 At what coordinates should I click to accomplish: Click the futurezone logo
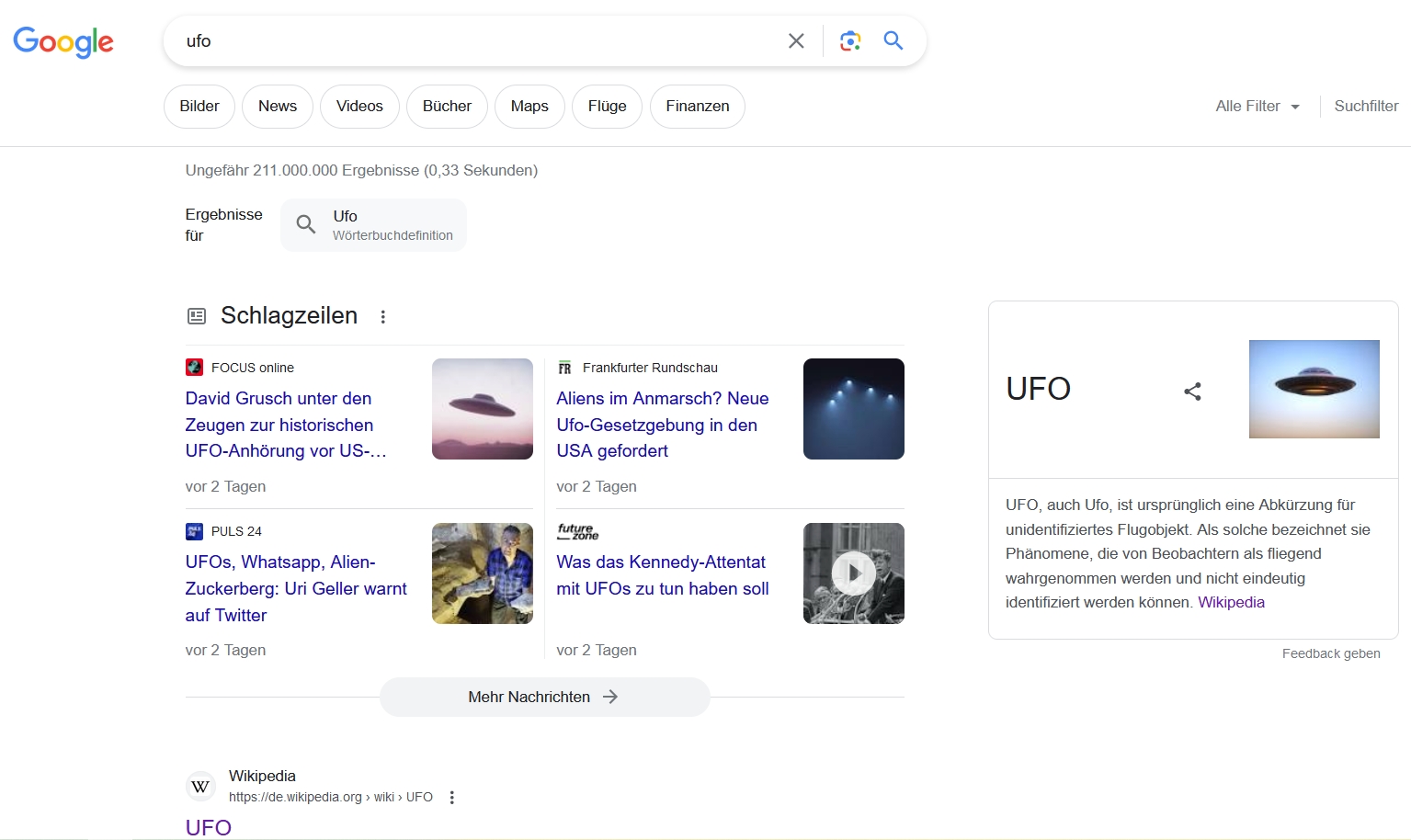[x=577, y=531]
